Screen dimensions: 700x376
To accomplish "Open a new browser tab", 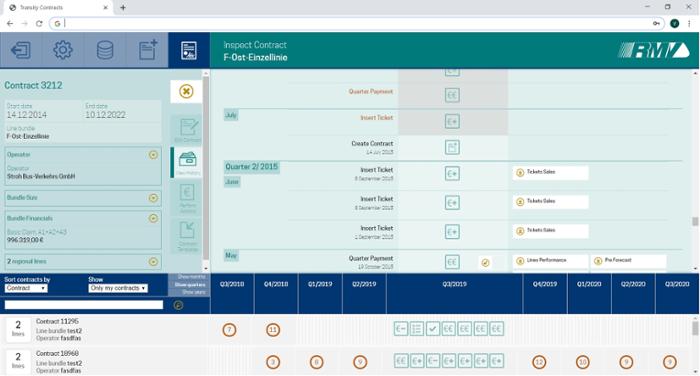I will [123, 8].
